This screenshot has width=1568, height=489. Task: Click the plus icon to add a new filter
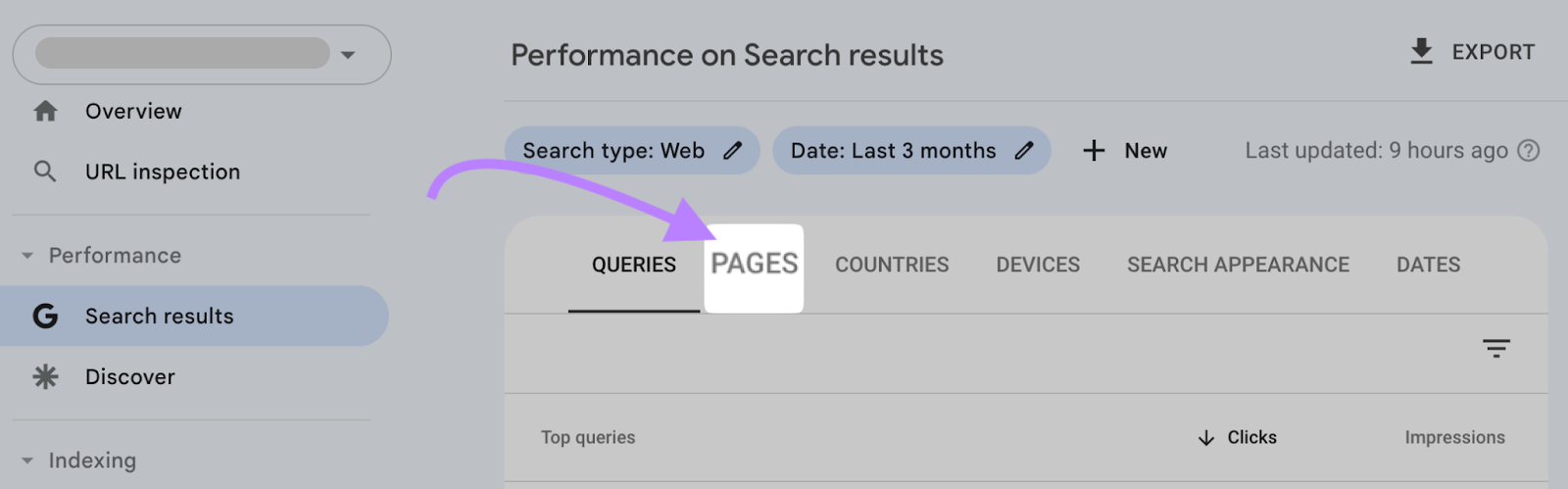click(1094, 151)
